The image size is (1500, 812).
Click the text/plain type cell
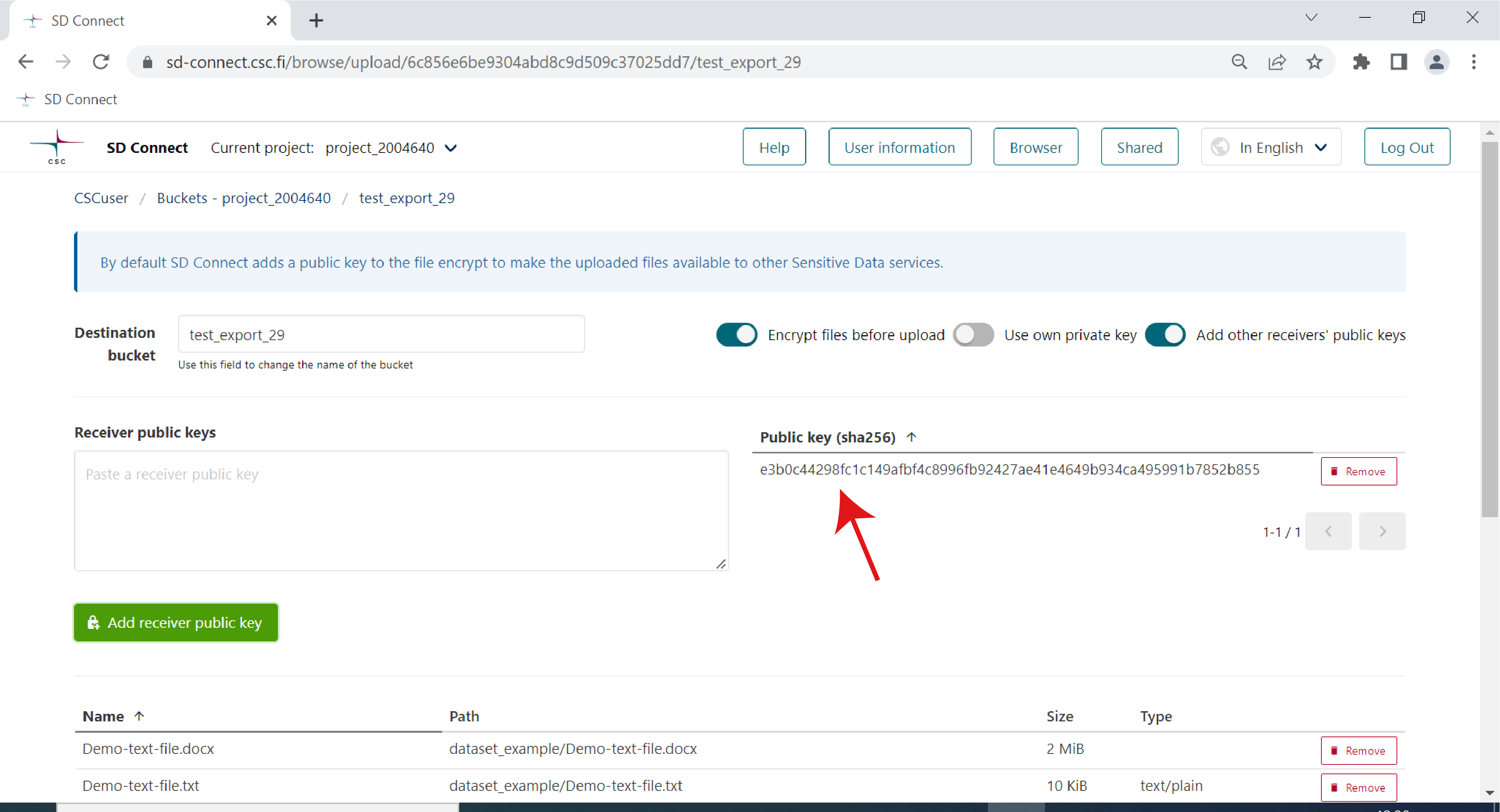(x=1171, y=785)
